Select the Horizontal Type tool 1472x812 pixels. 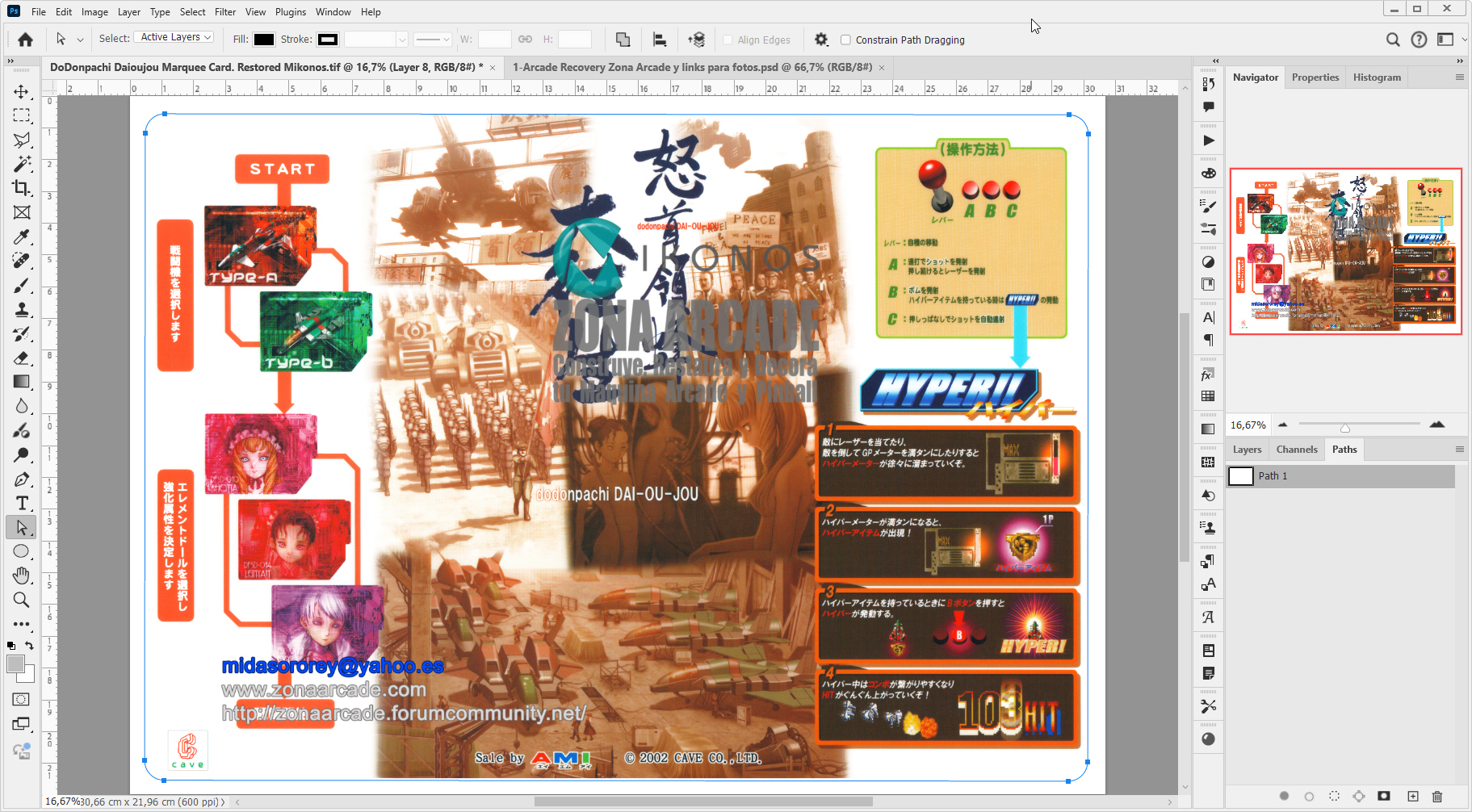(x=22, y=504)
